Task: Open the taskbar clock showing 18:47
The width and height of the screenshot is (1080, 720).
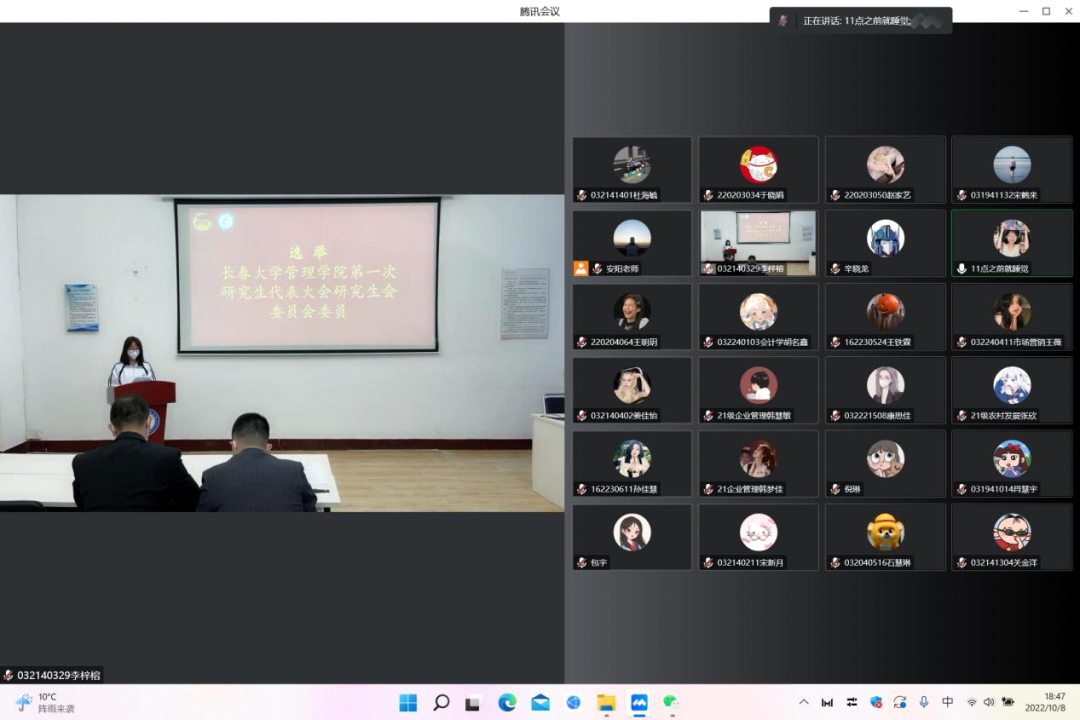Action: click(1045, 702)
